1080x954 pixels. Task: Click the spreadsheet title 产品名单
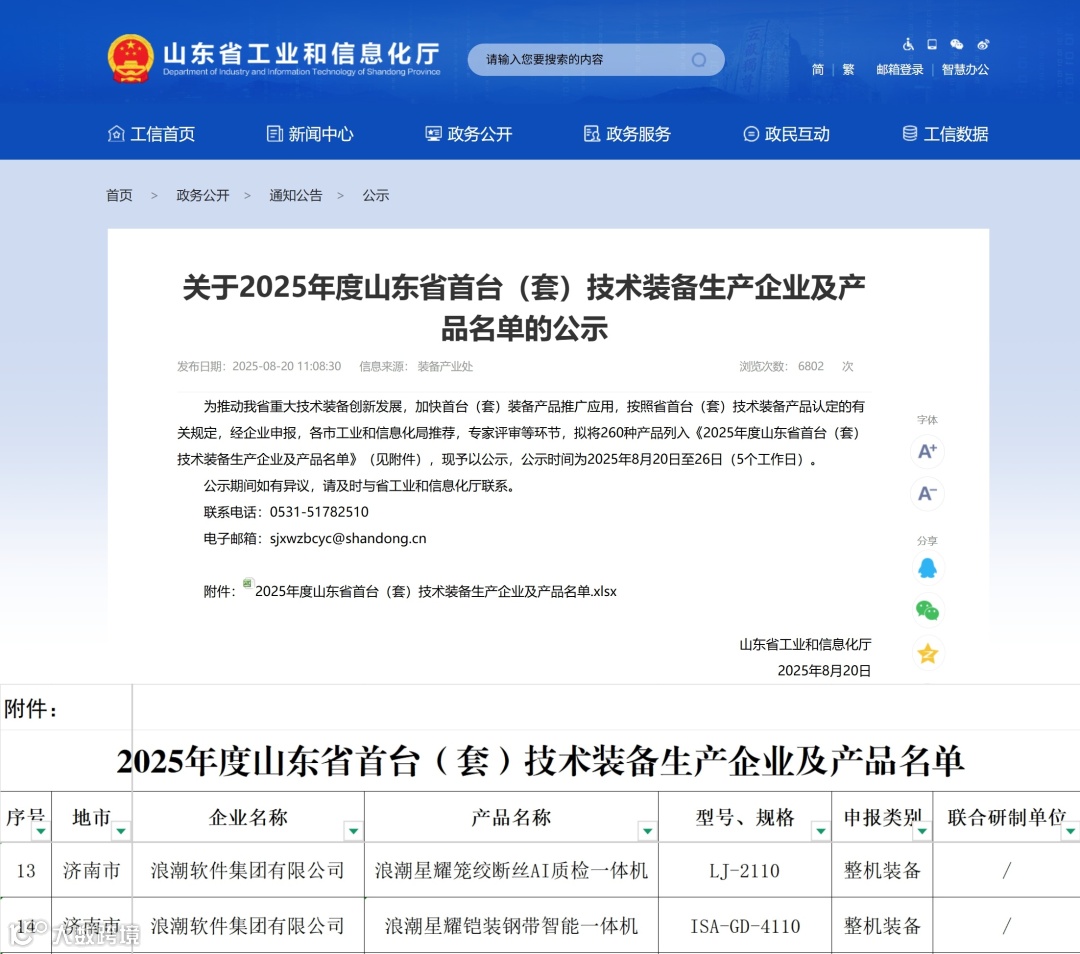(540, 761)
